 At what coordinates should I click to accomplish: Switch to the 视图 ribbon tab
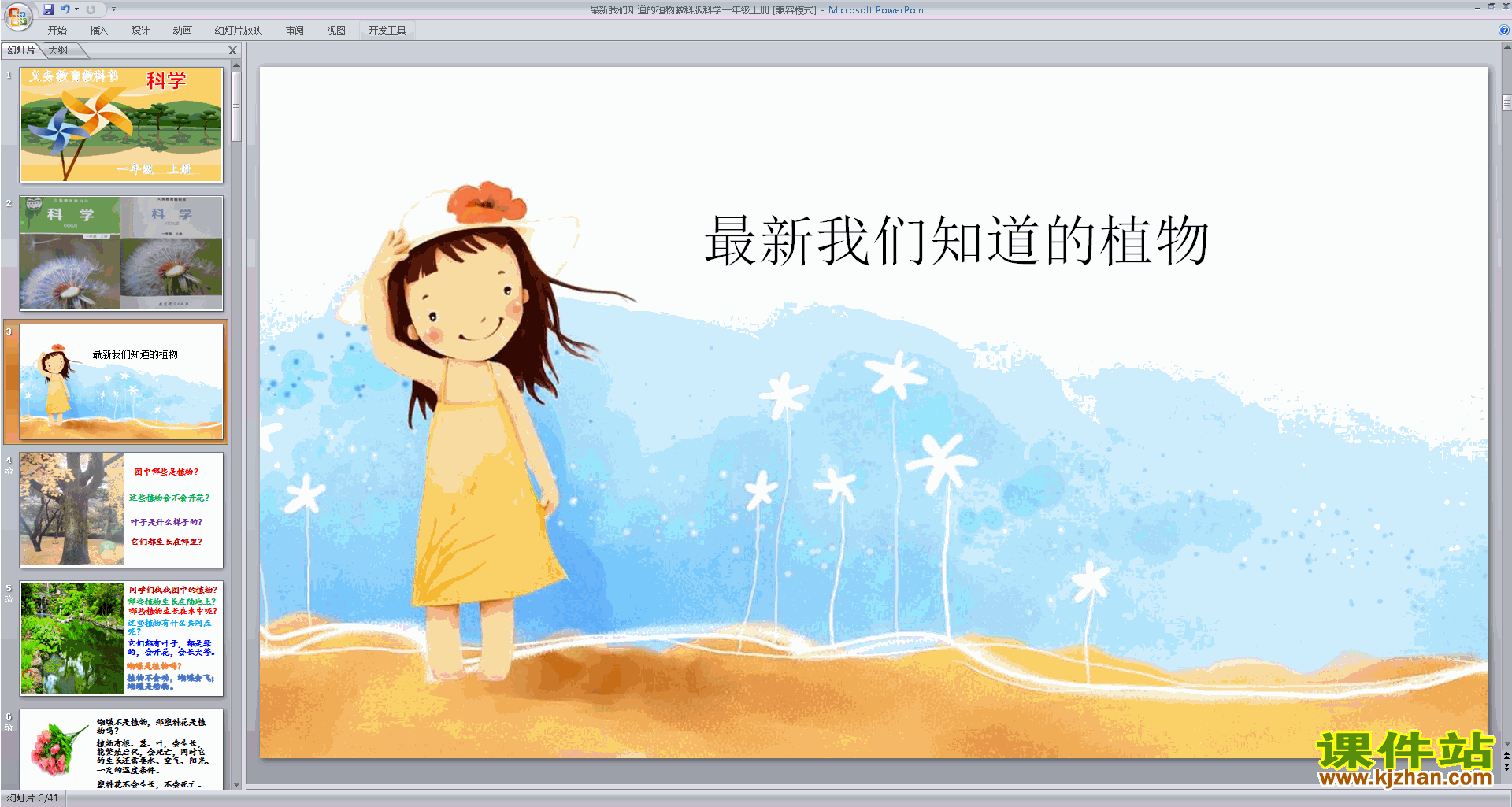(x=335, y=30)
